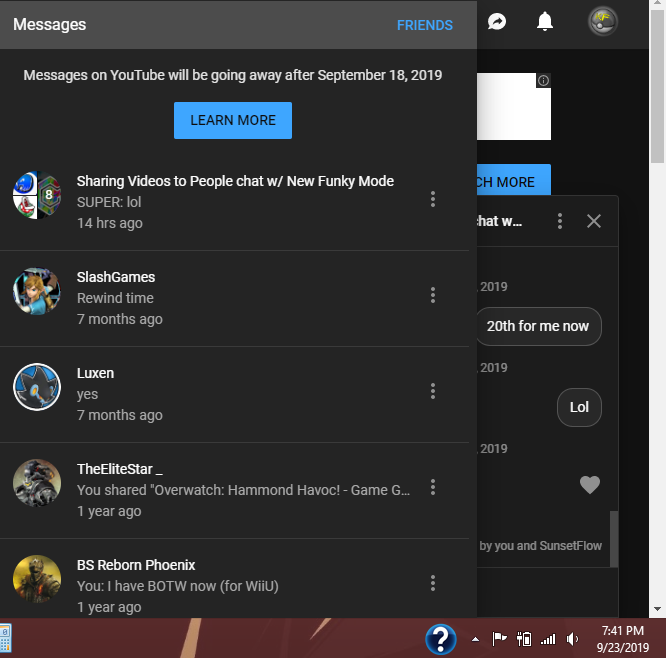Click calculator icon on taskbar
Image resolution: width=666 pixels, height=658 pixels.
pos(5,638)
